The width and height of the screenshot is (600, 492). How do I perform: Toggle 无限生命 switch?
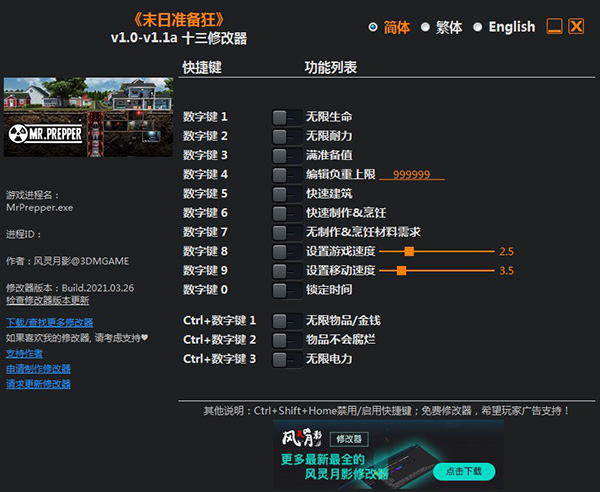click(287, 117)
